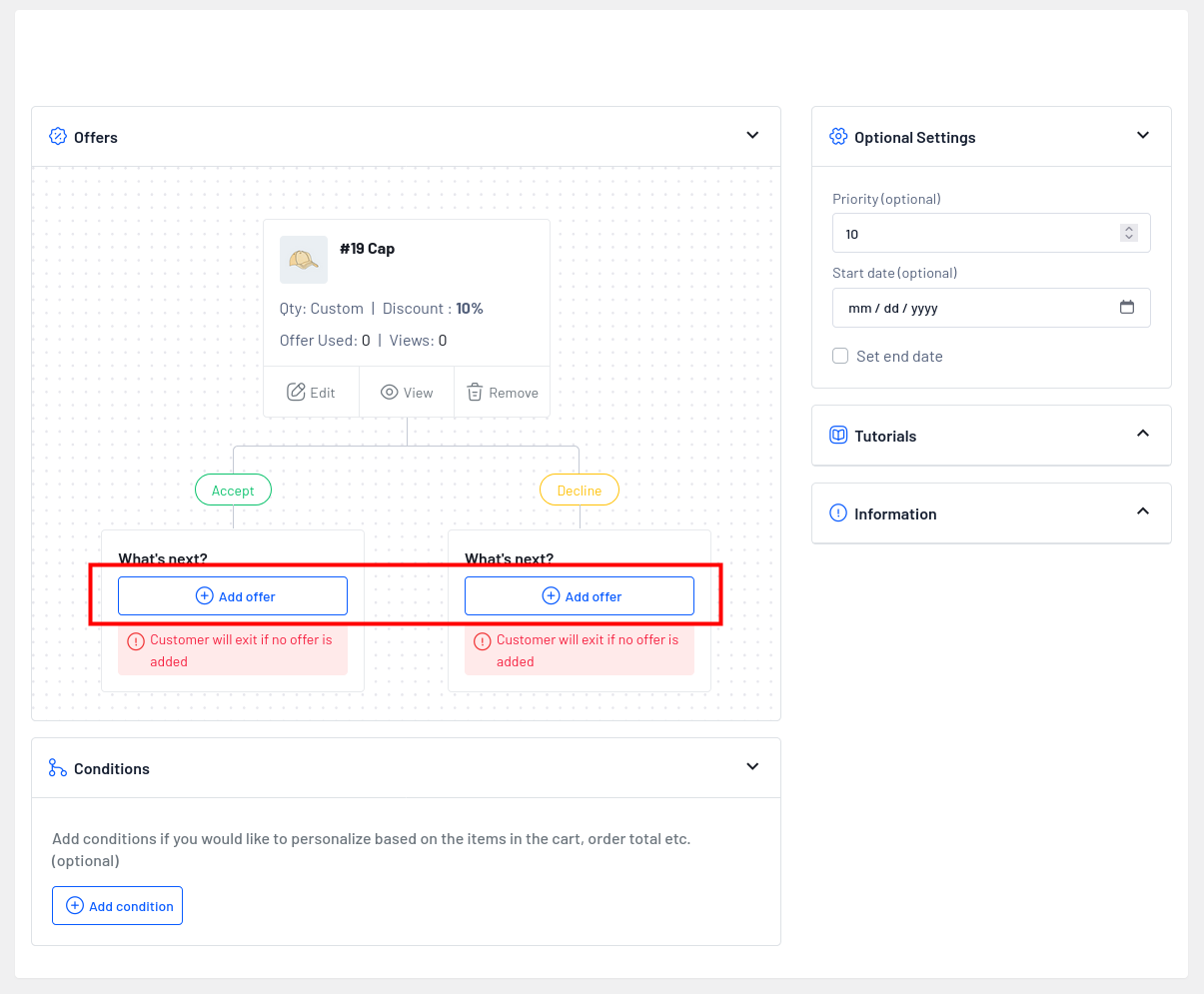The height and width of the screenshot is (994, 1204).
Task: Click the Conditions branch icon
Action: tap(58, 768)
